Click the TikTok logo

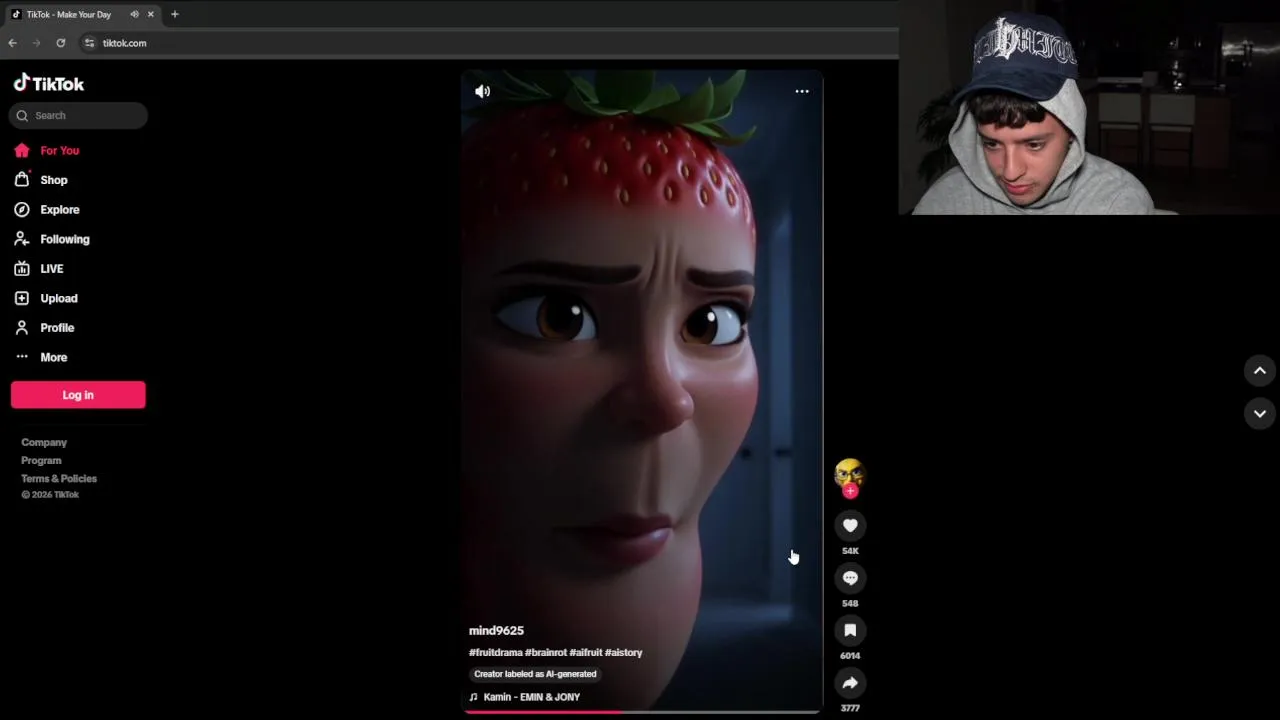coord(48,83)
